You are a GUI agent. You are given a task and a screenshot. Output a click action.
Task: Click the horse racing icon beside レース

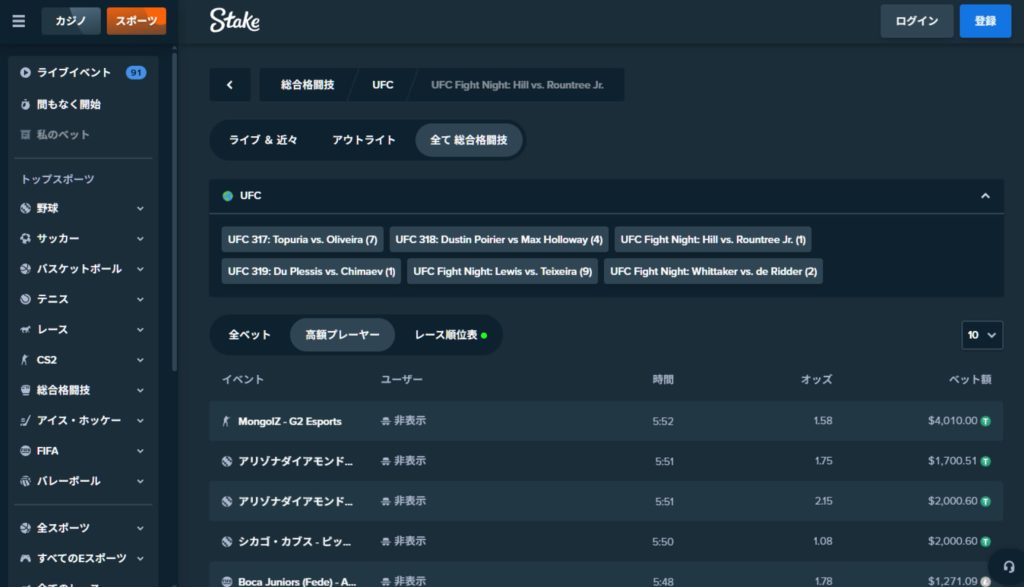(x=25, y=329)
